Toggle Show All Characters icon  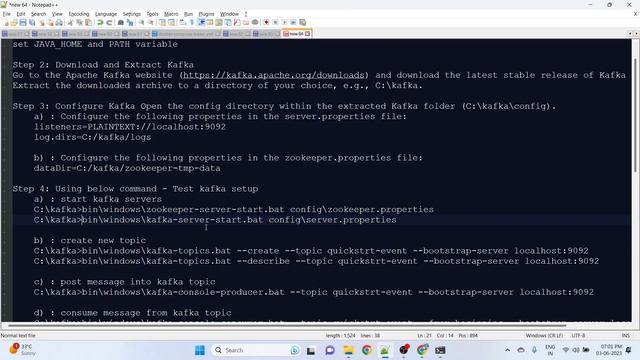click(x=191, y=22)
